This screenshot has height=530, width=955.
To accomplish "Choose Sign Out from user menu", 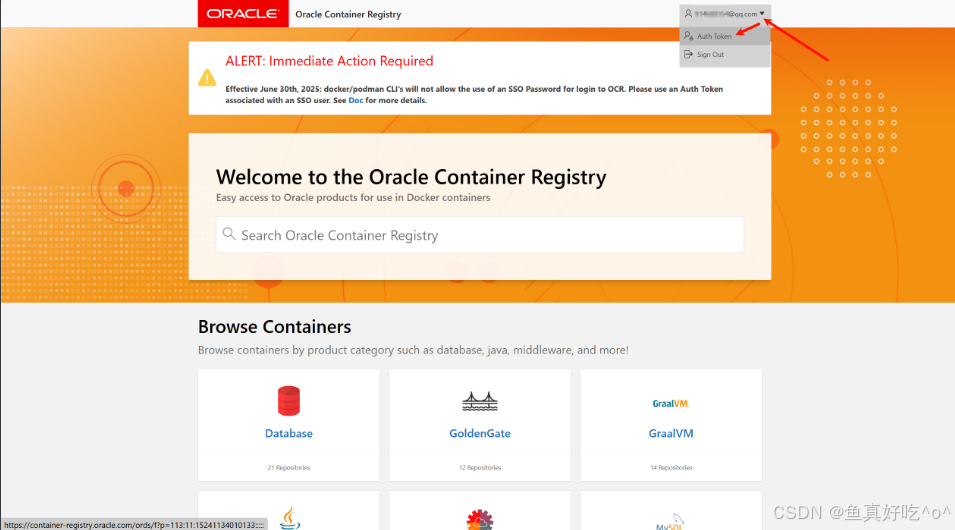I will (x=710, y=55).
